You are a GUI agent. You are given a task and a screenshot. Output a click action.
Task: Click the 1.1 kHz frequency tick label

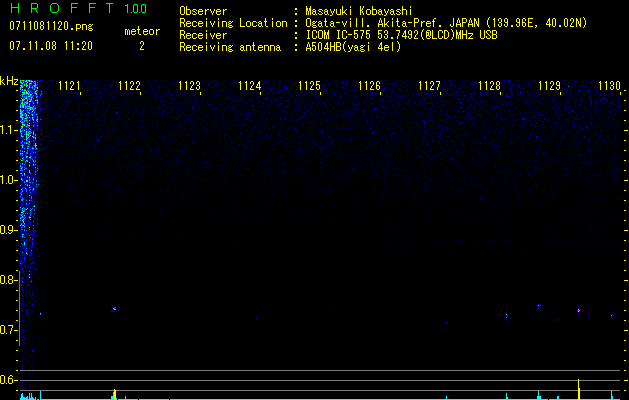9,130
